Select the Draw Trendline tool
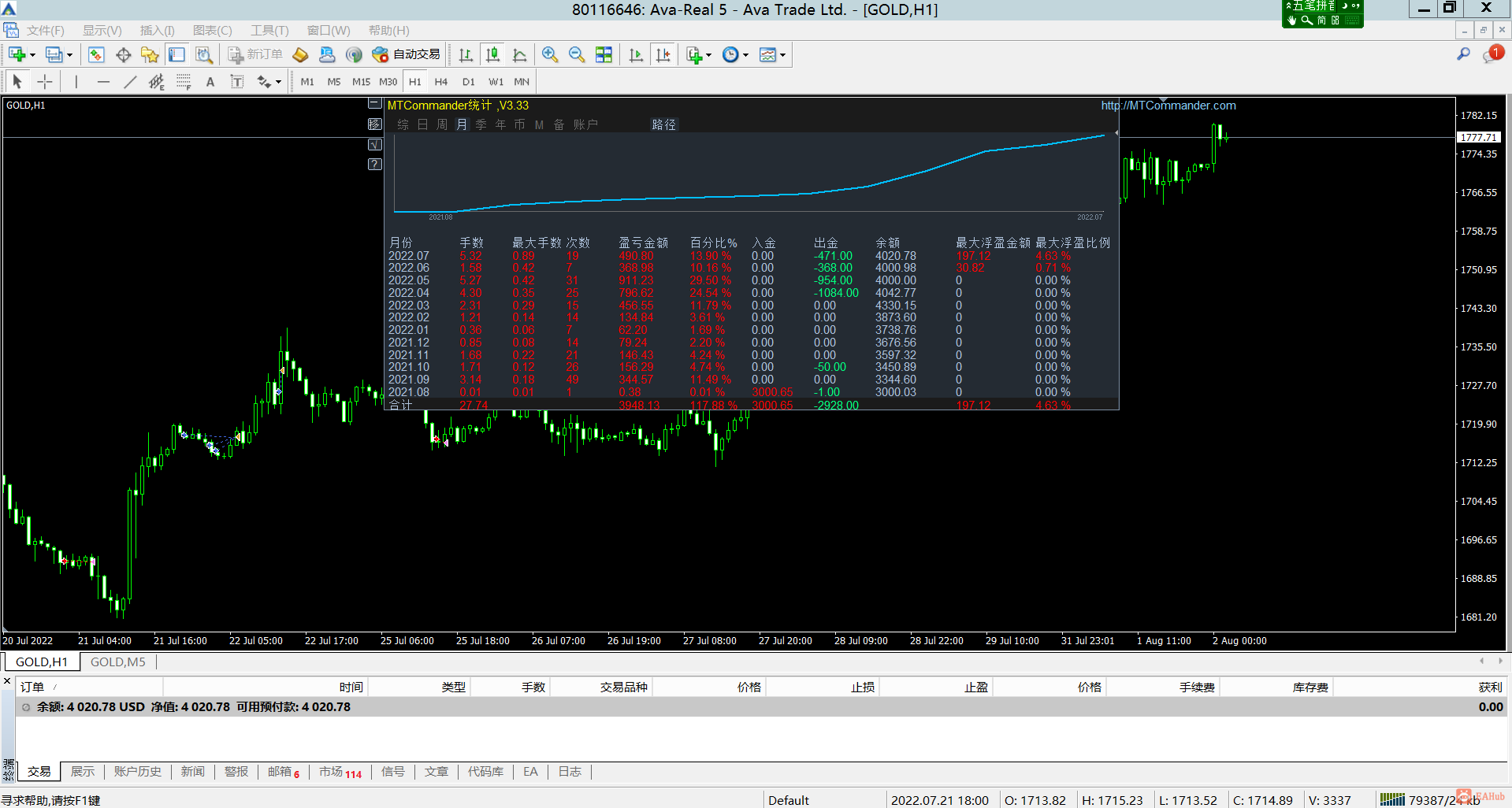 click(130, 82)
